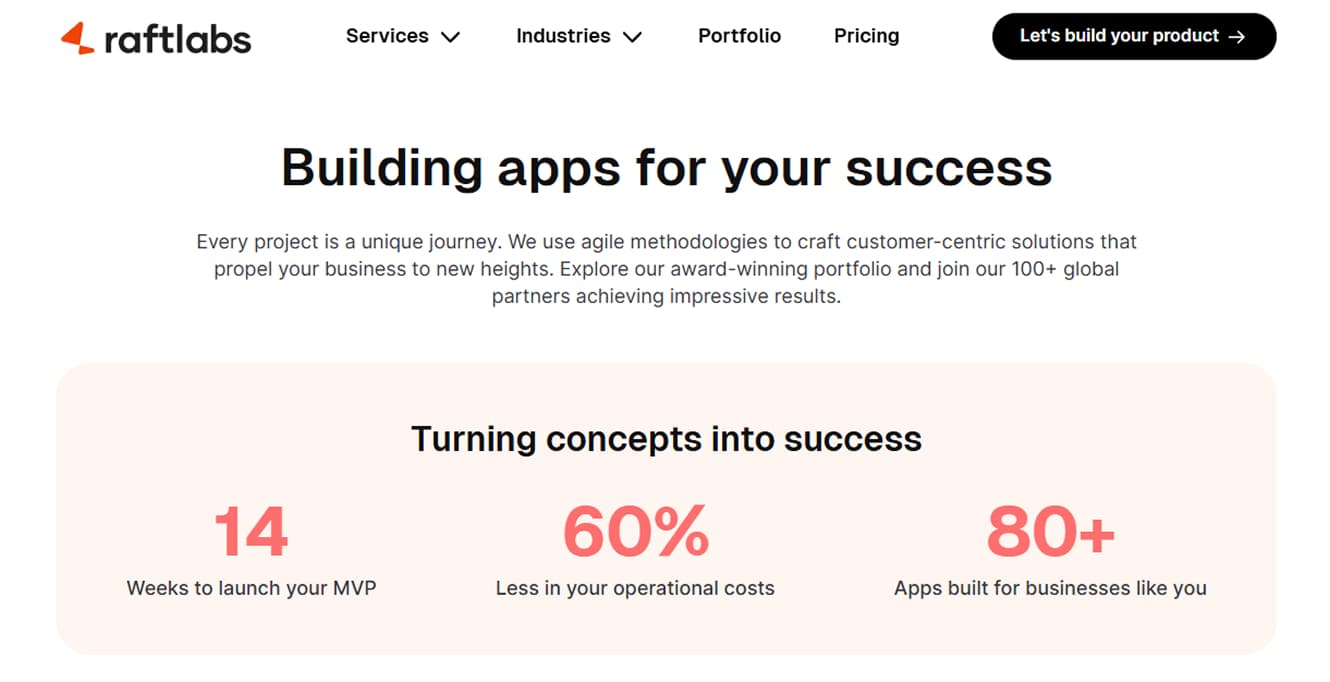The width and height of the screenshot is (1330, 682).
Task: Open the Industries navigation menu
Action: pos(563,36)
